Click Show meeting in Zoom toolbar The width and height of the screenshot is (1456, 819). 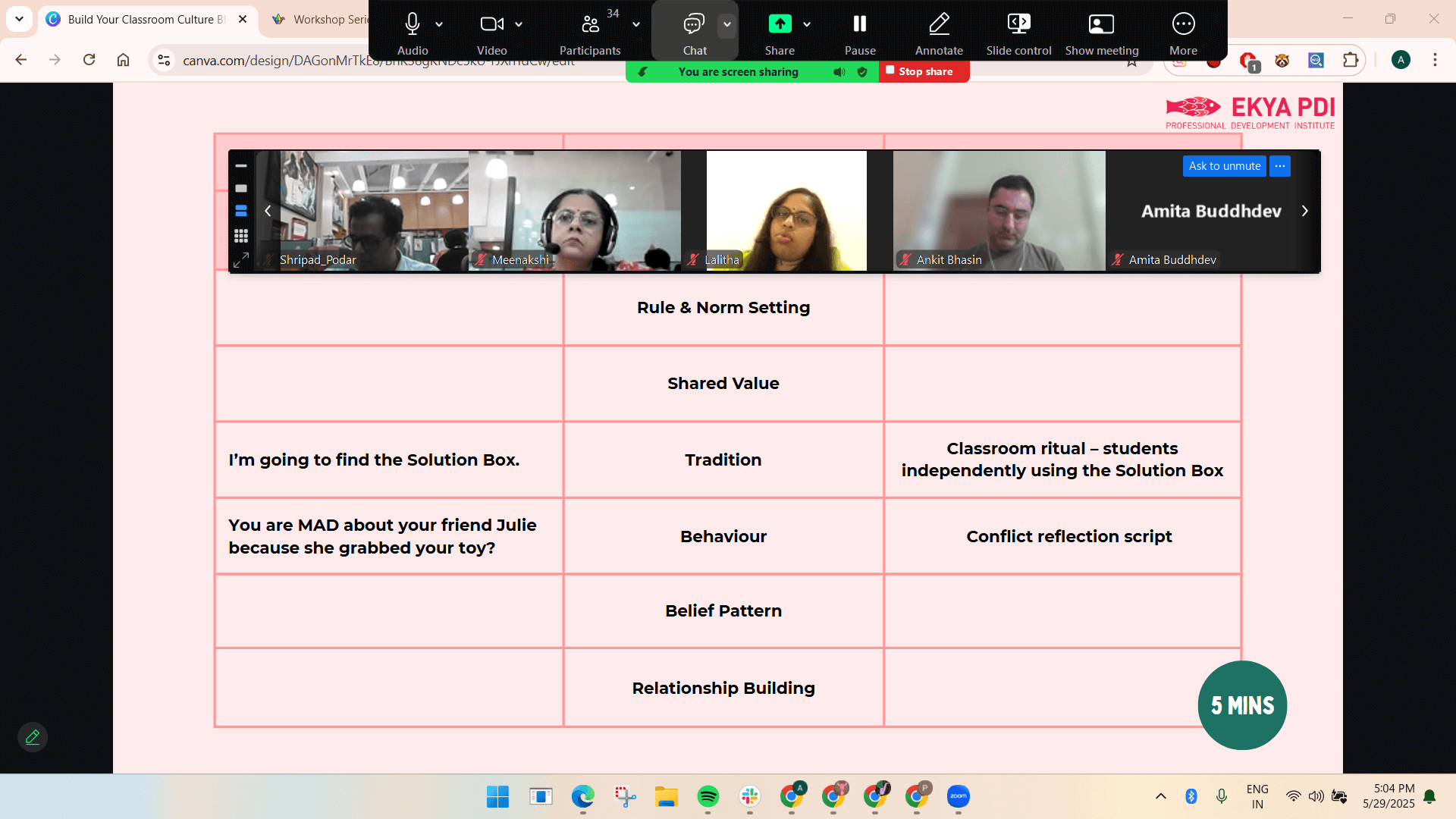tap(1102, 32)
